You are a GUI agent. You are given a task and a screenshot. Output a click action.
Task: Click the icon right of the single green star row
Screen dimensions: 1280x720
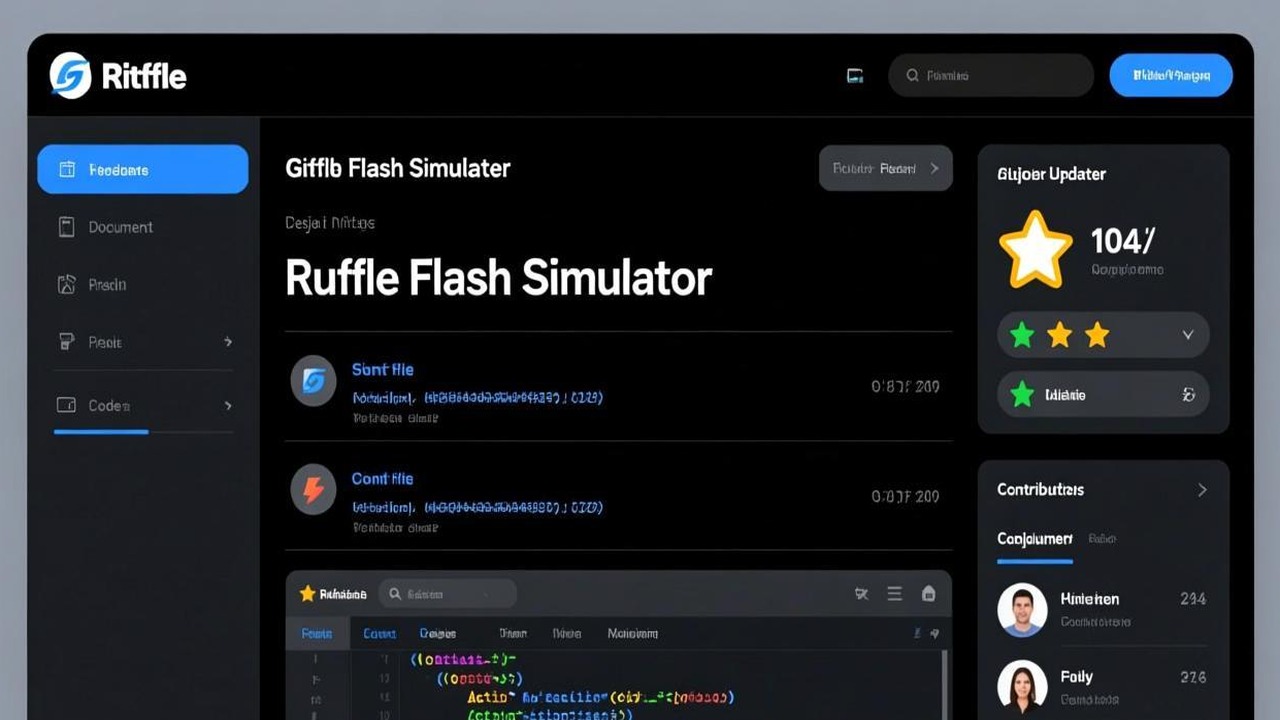point(1188,395)
